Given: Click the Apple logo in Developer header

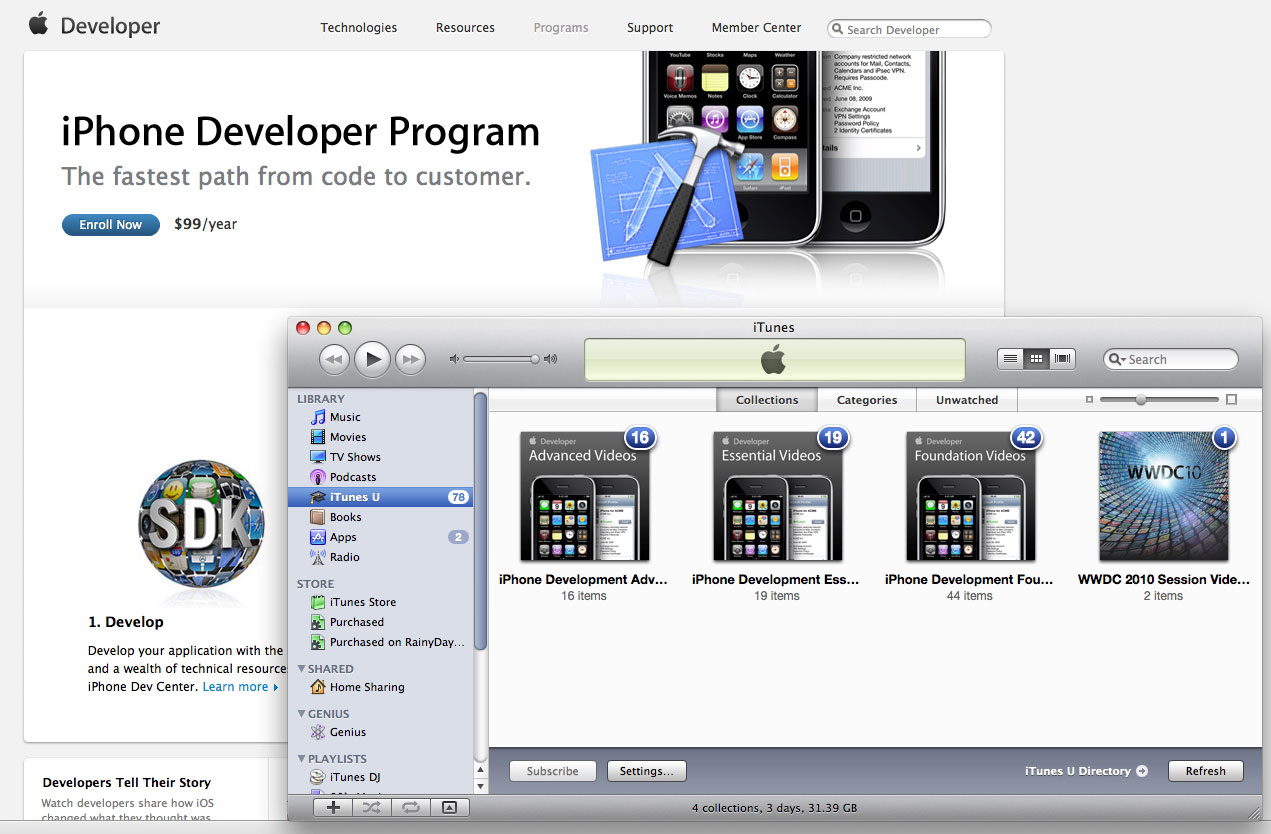Looking at the screenshot, I should tap(38, 24).
